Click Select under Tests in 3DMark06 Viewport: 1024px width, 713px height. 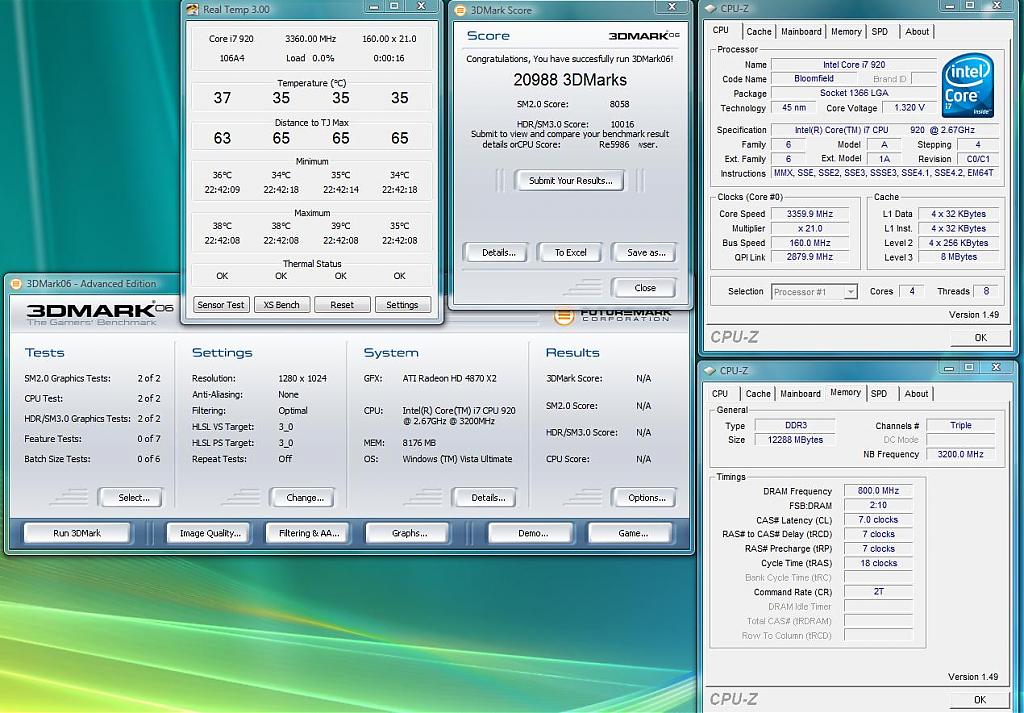click(133, 498)
